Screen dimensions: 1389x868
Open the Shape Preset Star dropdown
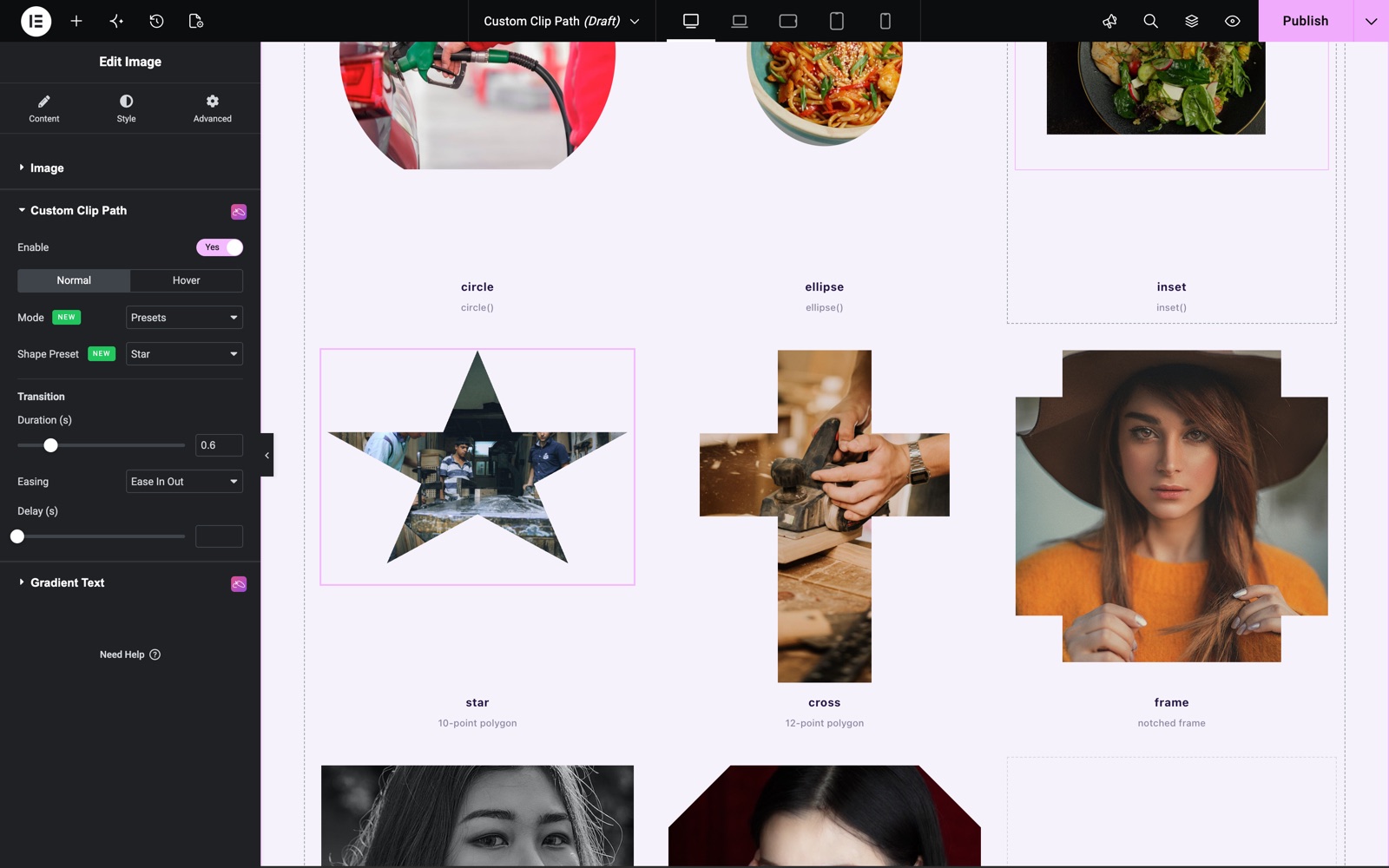184,354
